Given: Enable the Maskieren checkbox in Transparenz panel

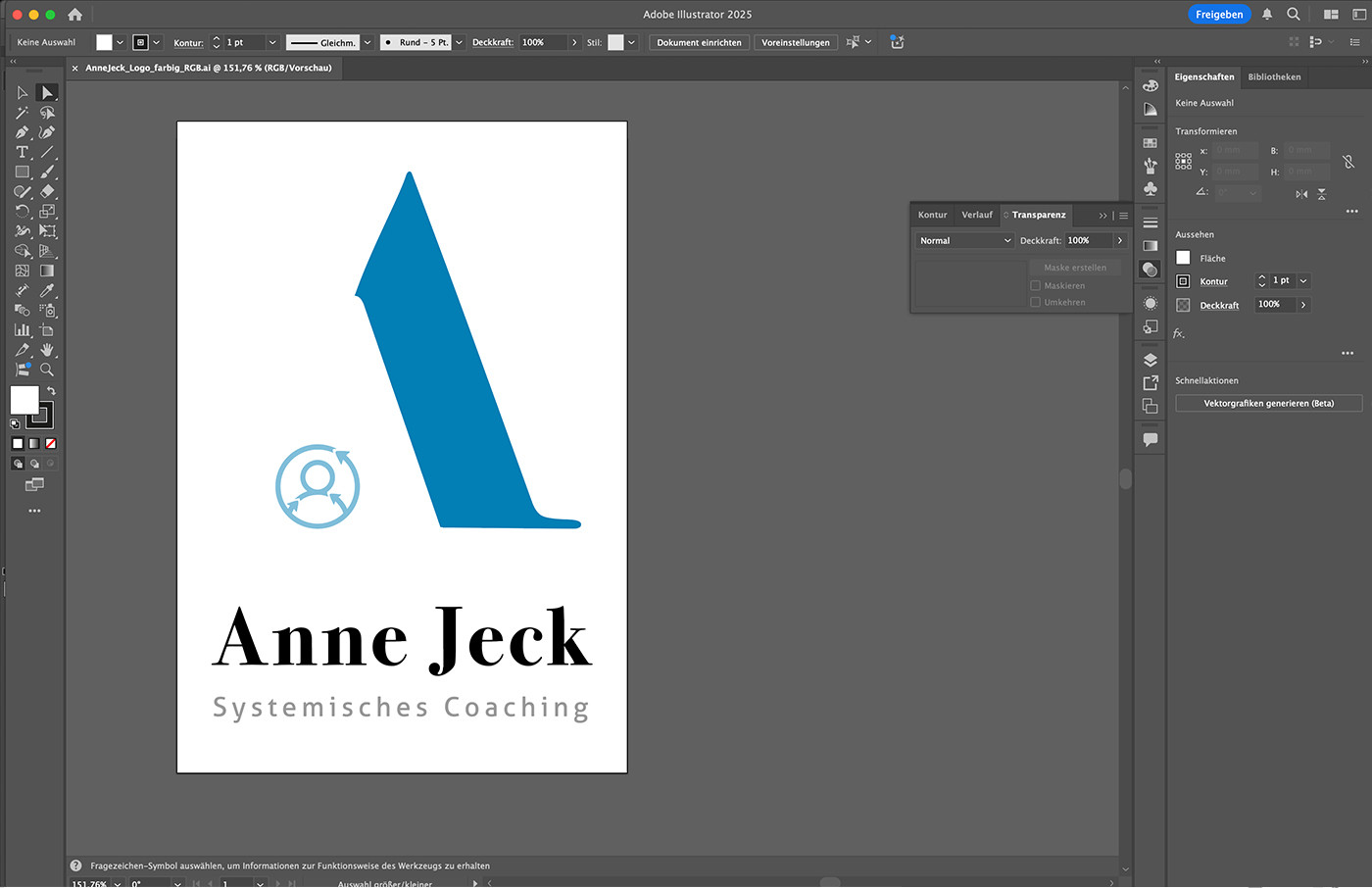Looking at the screenshot, I should 1036,285.
